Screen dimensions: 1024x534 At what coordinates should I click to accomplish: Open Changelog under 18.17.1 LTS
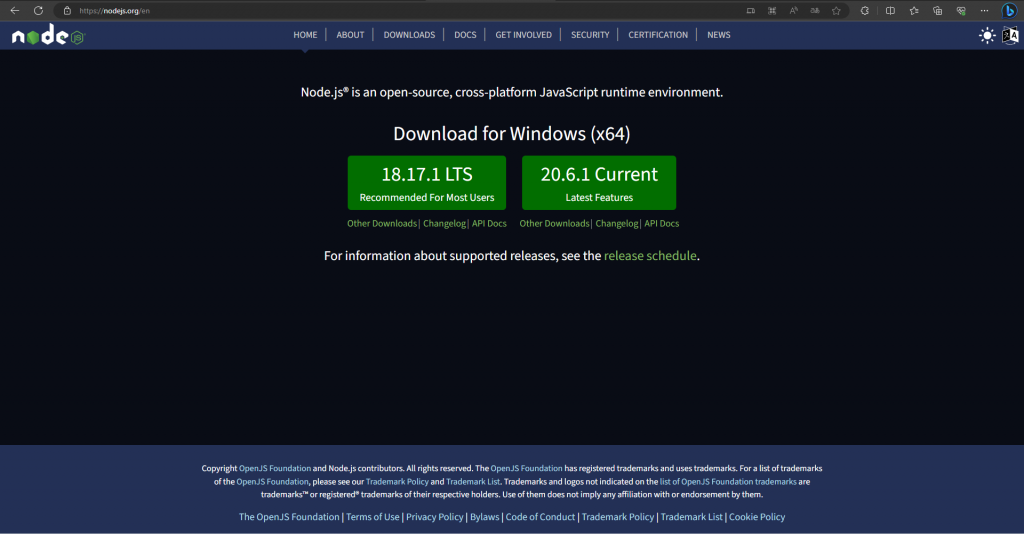(444, 223)
